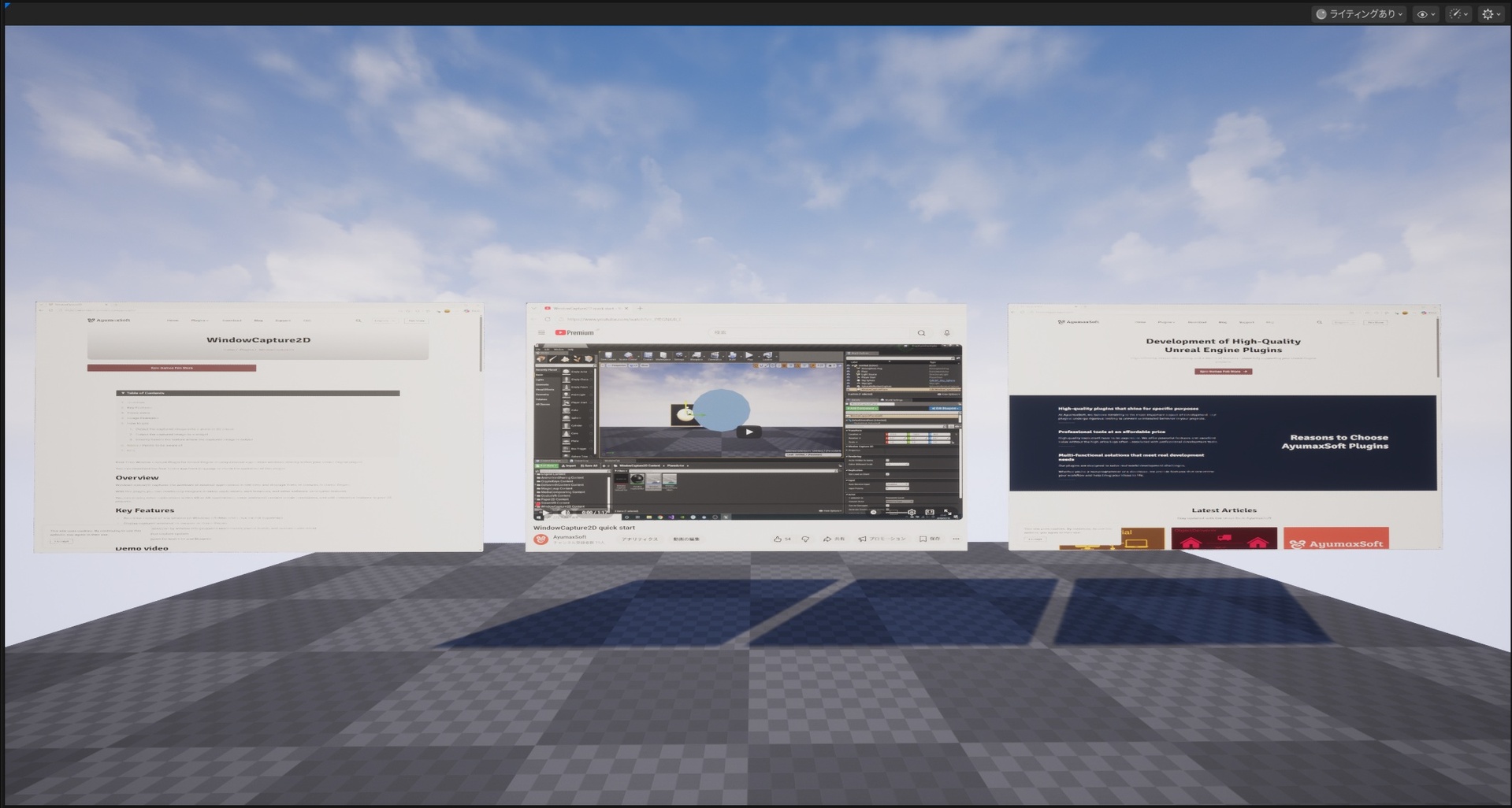Click reload icon in the YouTube browser window
Image resolution: width=1512 pixels, height=808 pixels.
(x=548, y=319)
